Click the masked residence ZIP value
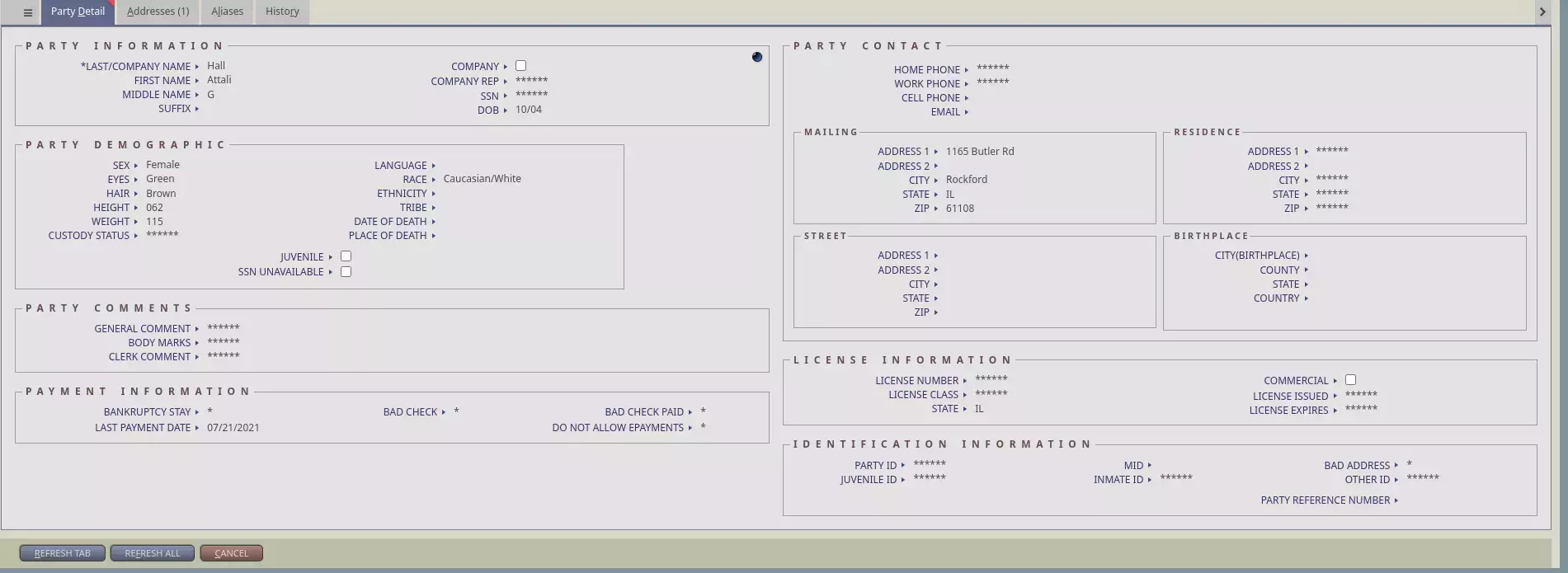This screenshot has width=1568, height=573. pyautogui.click(x=1332, y=209)
